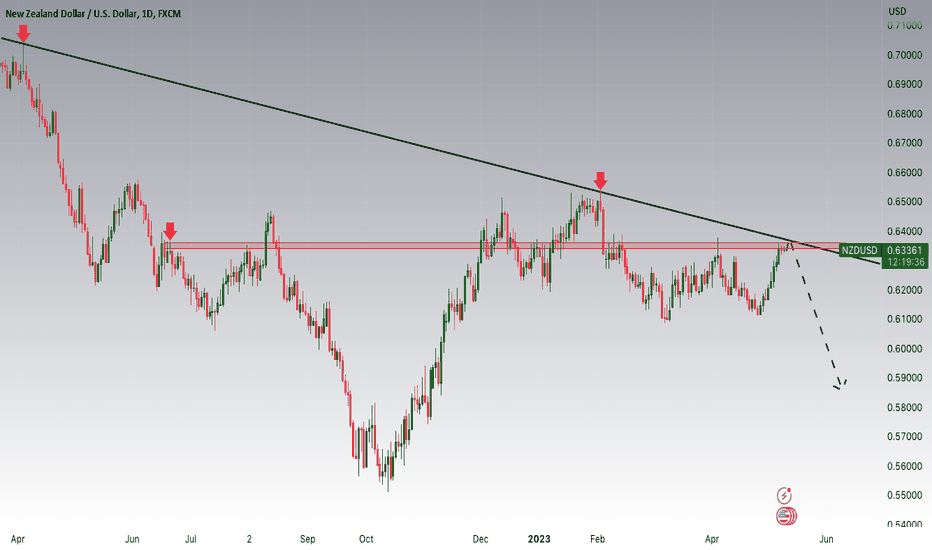Click the 0.67000 price axis label

tap(905, 143)
